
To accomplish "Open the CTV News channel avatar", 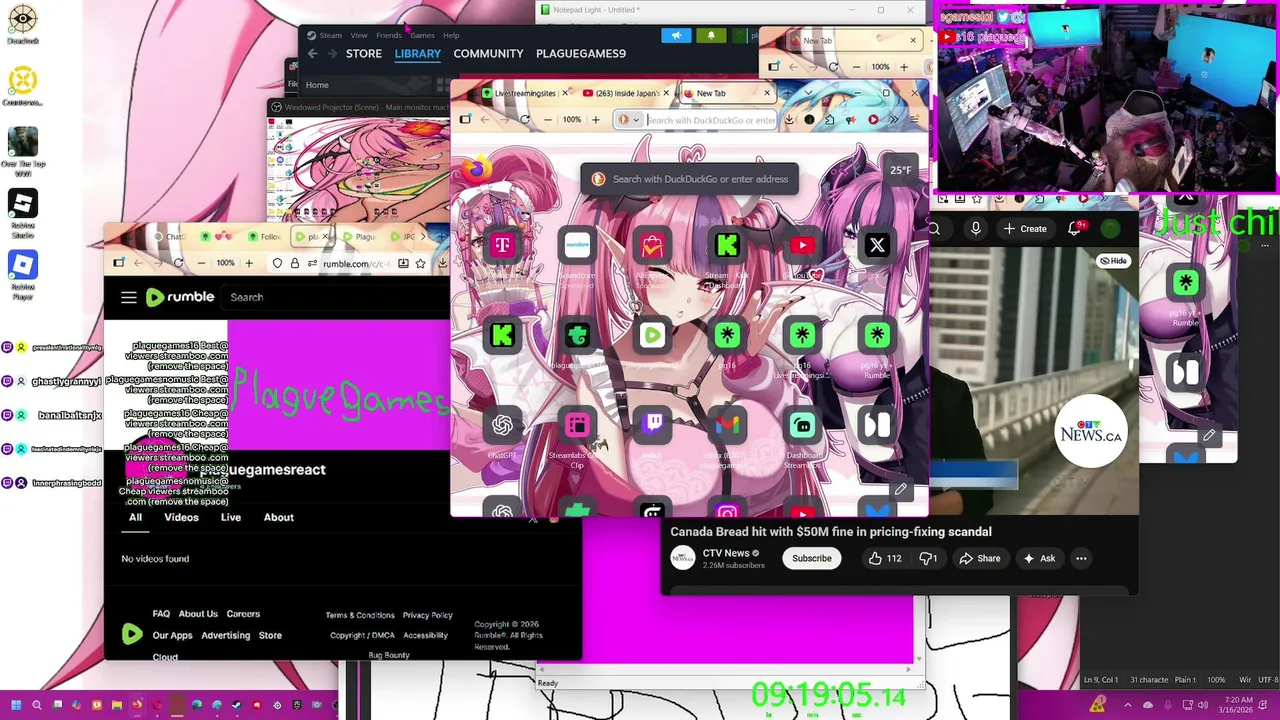I will coord(683,559).
